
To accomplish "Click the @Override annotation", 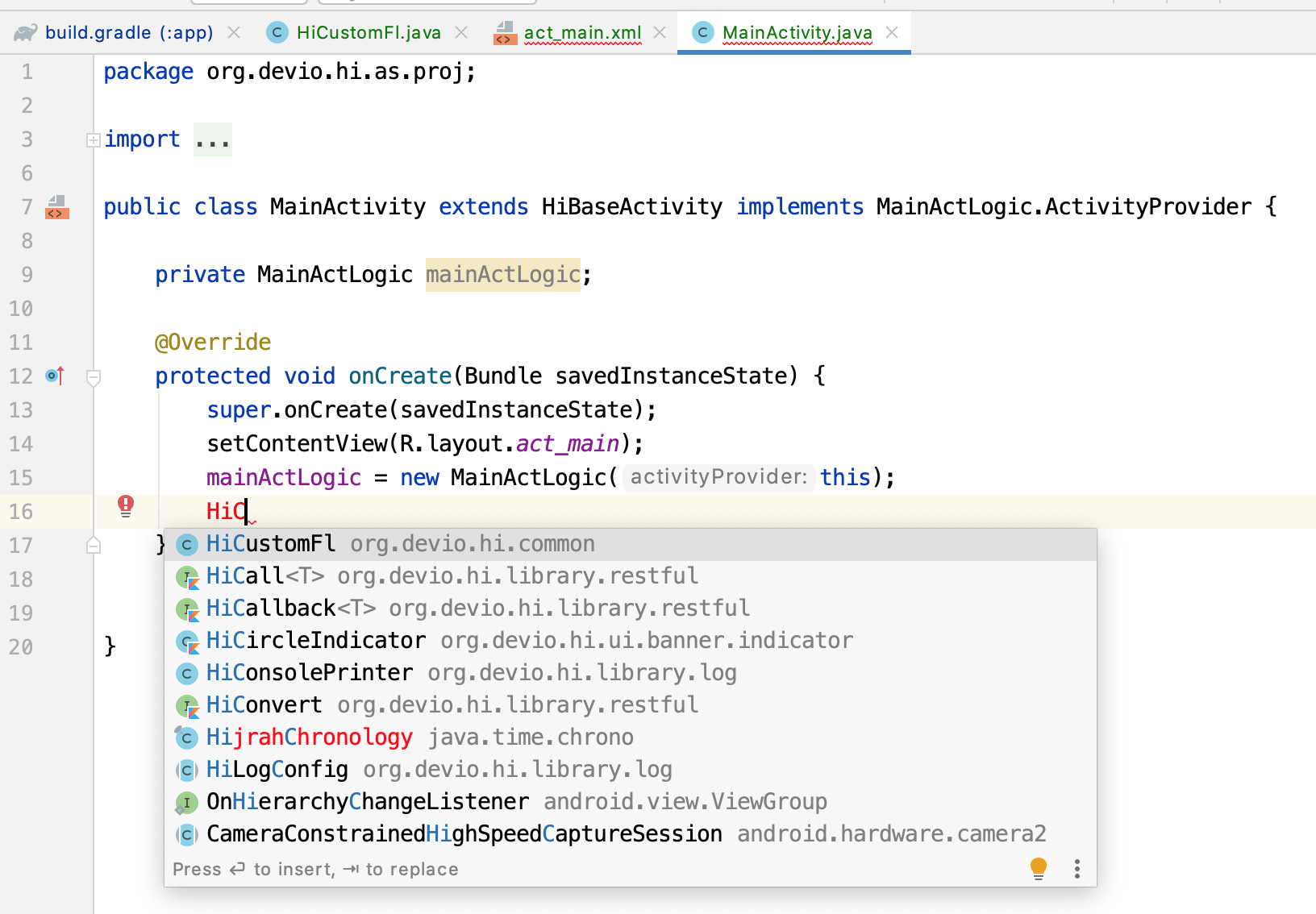I will point(213,343).
